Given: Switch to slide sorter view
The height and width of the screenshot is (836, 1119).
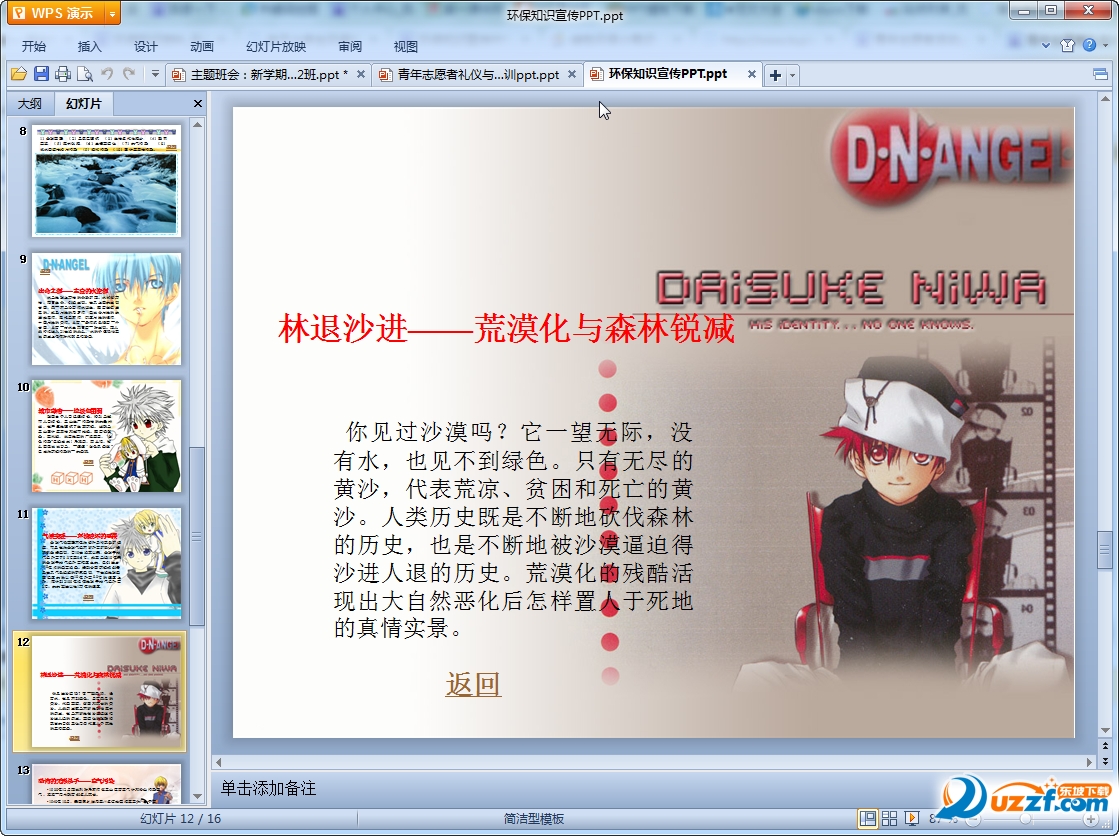Looking at the screenshot, I should pyautogui.click(x=889, y=818).
